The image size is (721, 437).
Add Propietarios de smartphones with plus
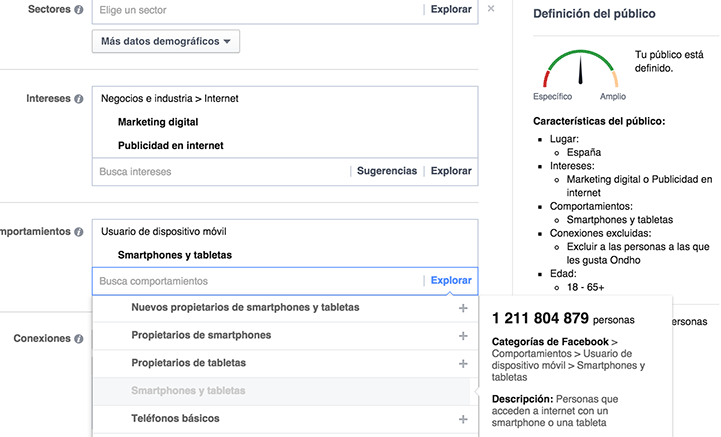pos(463,336)
